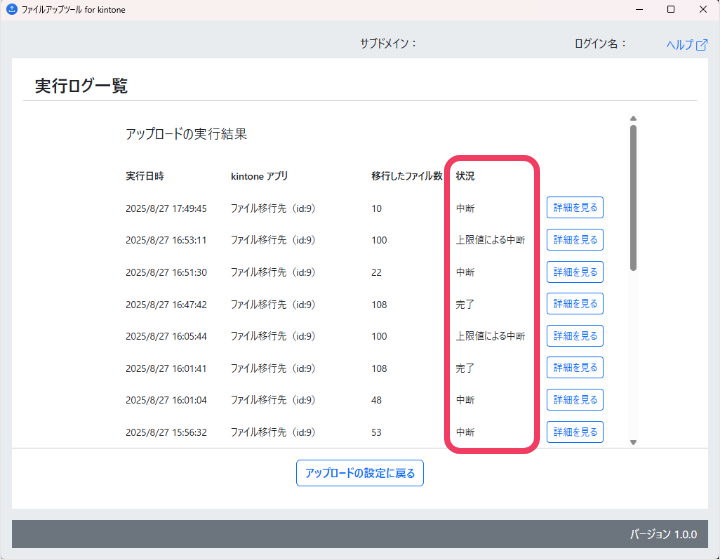Click 中断 status in 17:49:45 row
Viewport: 720px width, 560px height.
pos(465,208)
